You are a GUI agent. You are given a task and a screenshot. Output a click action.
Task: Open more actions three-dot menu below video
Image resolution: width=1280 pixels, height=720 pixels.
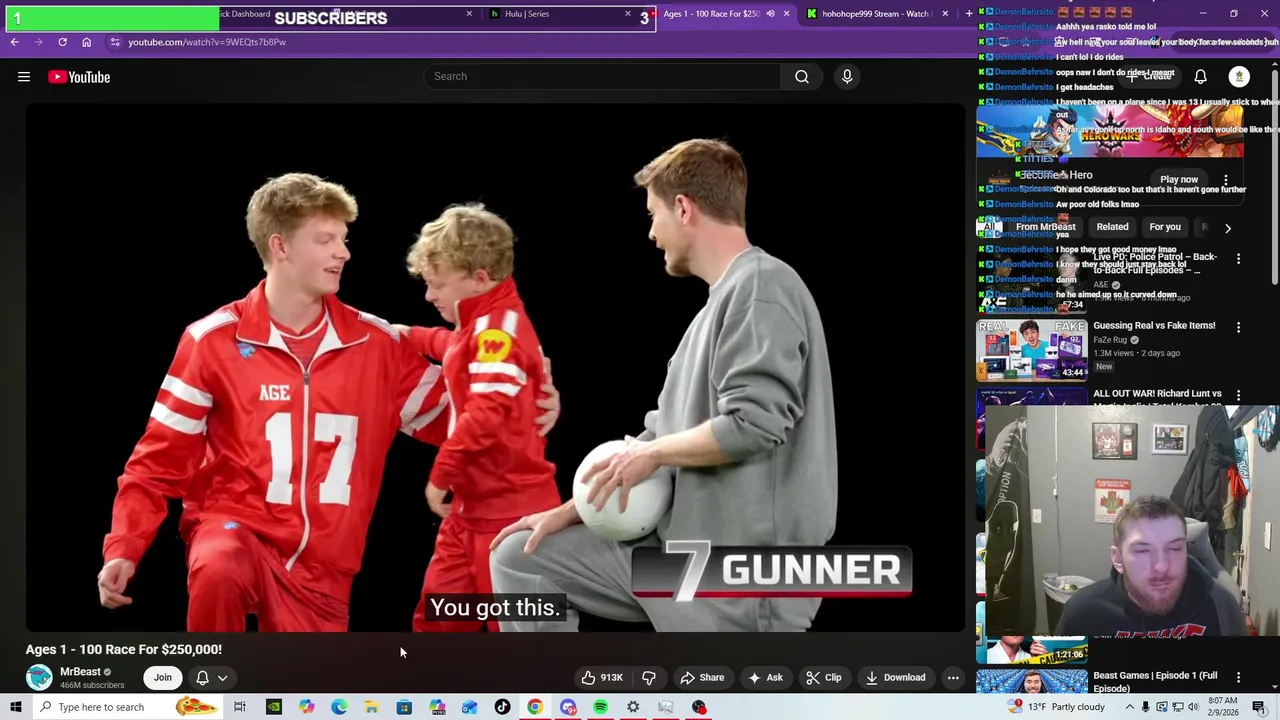coord(953,678)
